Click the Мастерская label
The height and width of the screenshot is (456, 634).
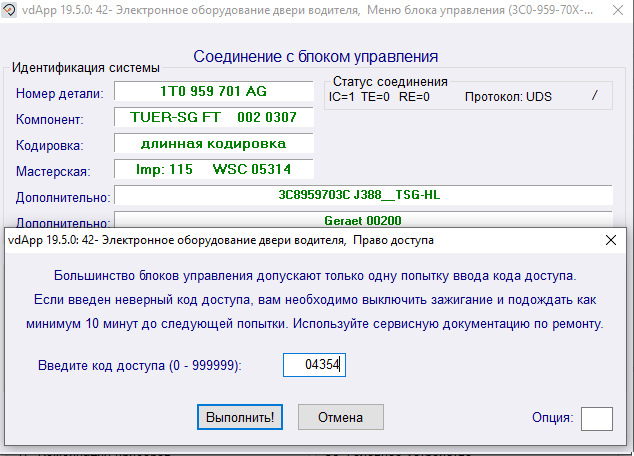(x=53, y=171)
